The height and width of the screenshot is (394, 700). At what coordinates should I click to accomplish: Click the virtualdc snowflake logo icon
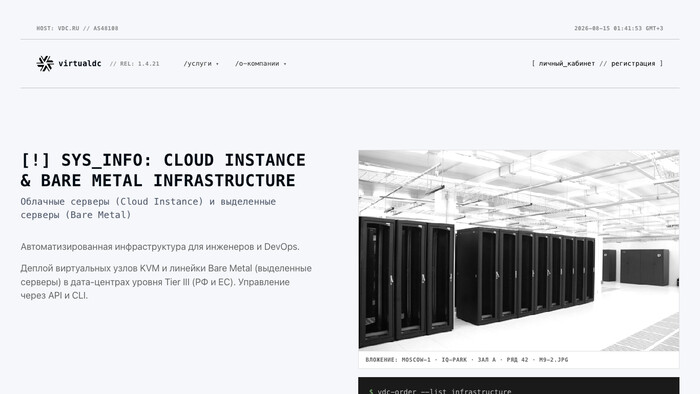click(45, 64)
